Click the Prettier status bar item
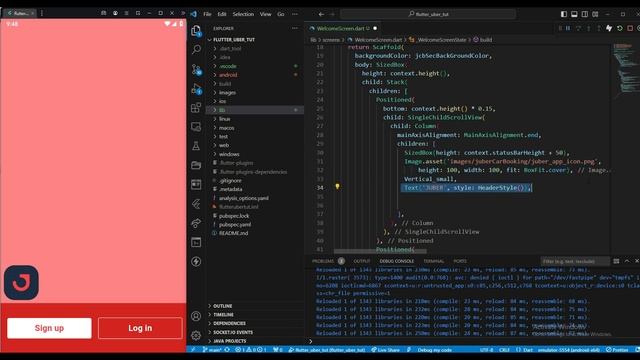This screenshot has width=640, height=360. click(617, 350)
